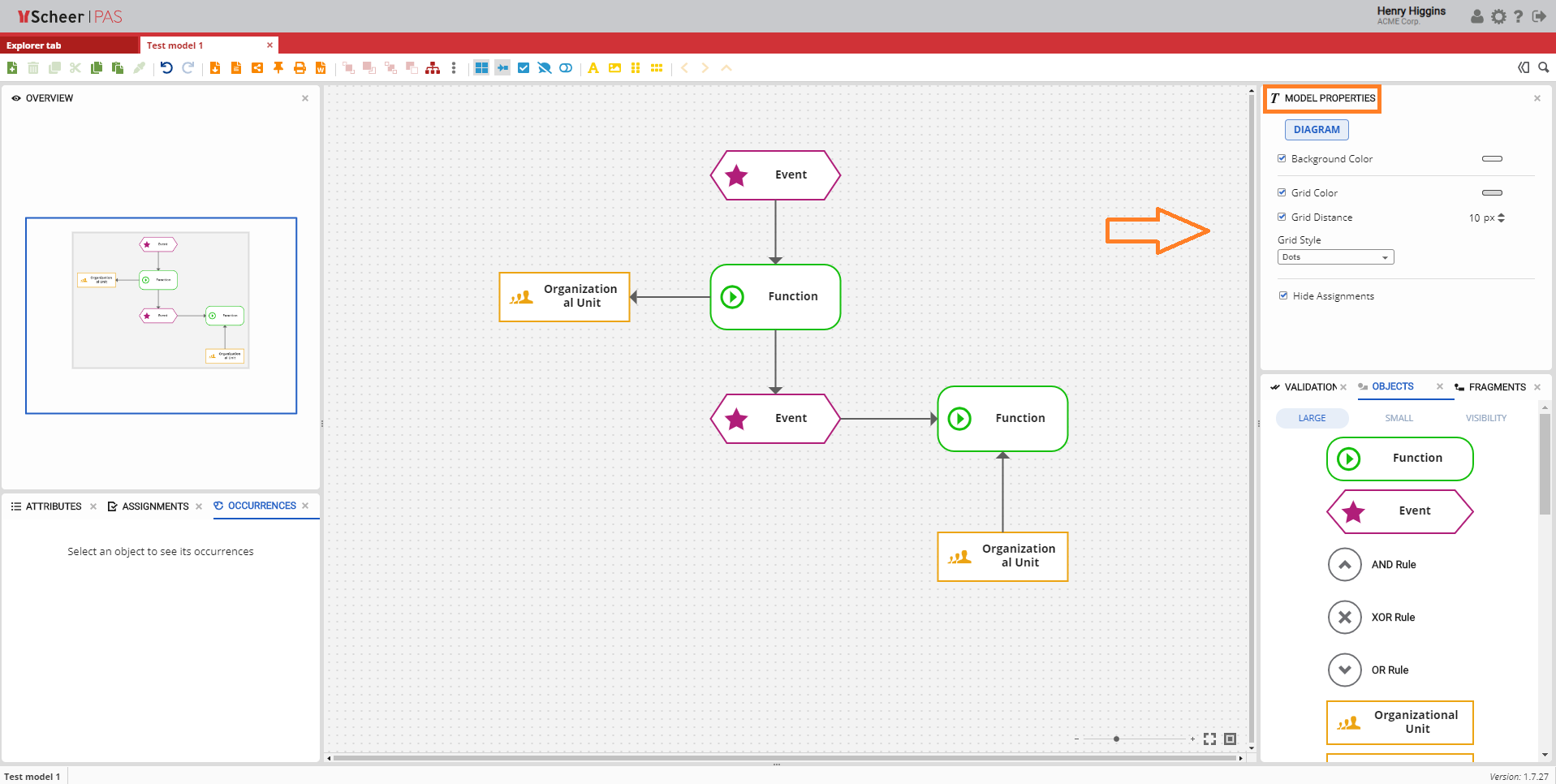
Task: Click the fit-to-screen icon on canvas
Action: (1209, 739)
